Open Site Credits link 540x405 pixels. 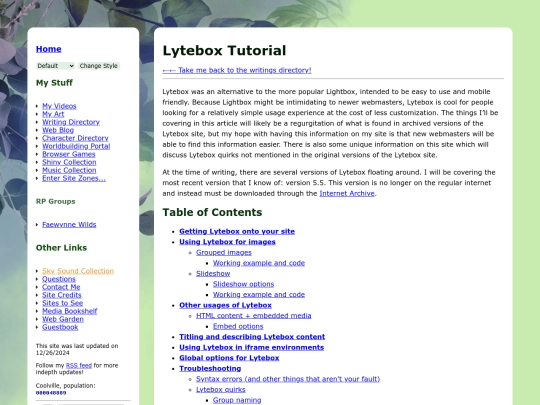point(62,295)
